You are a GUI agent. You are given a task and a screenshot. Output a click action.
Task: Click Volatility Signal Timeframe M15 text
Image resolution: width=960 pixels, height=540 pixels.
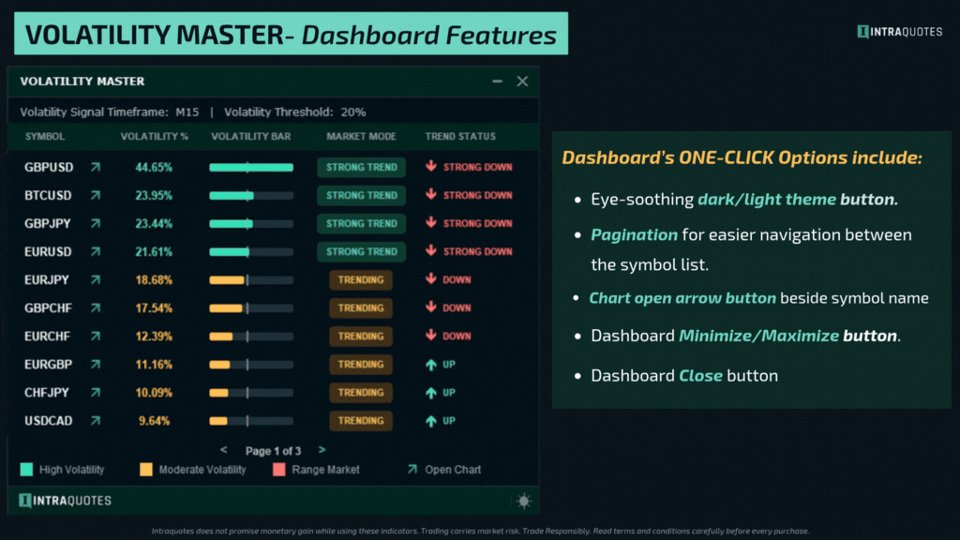(109, 112)
